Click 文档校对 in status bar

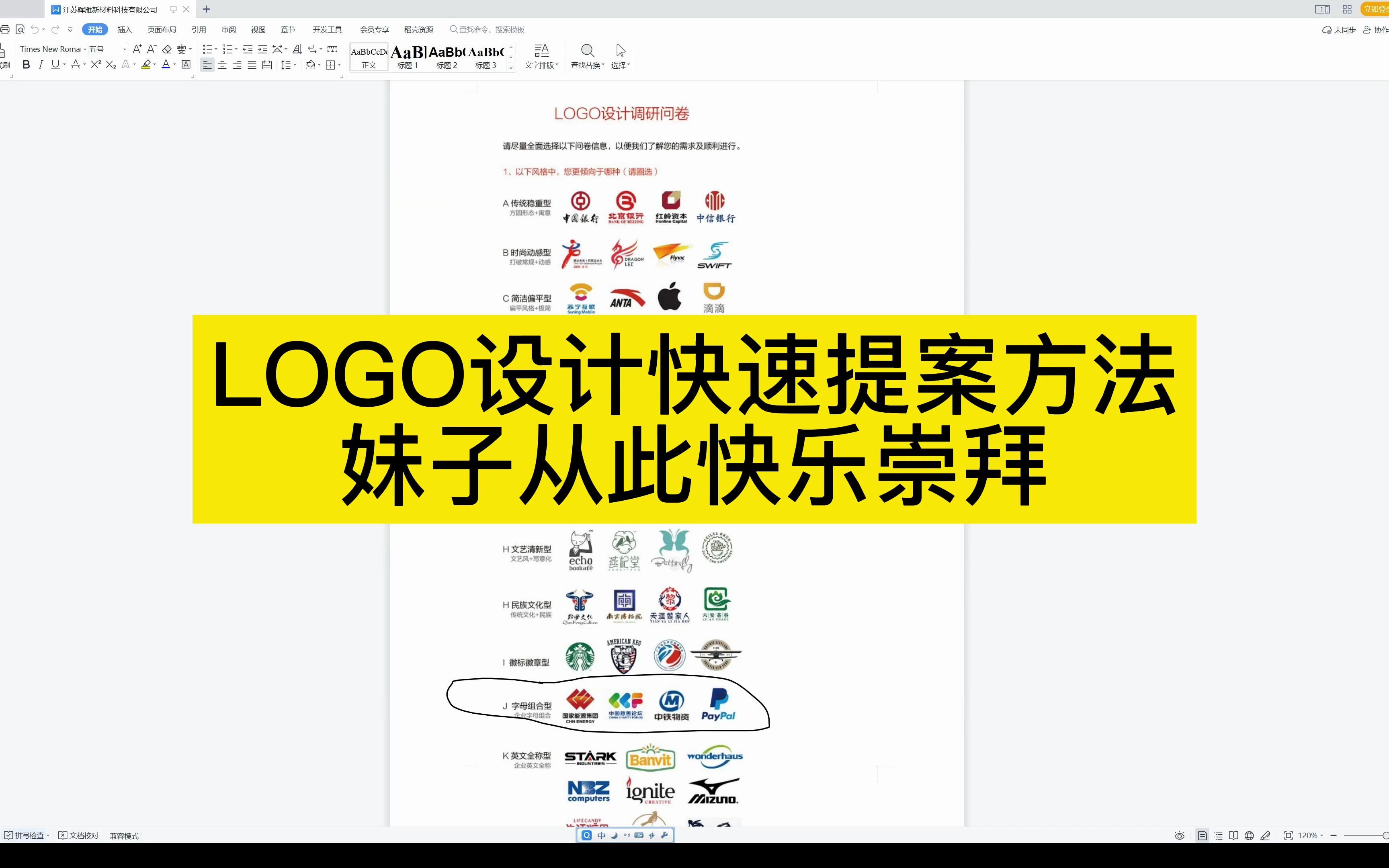tap(79, 835)
